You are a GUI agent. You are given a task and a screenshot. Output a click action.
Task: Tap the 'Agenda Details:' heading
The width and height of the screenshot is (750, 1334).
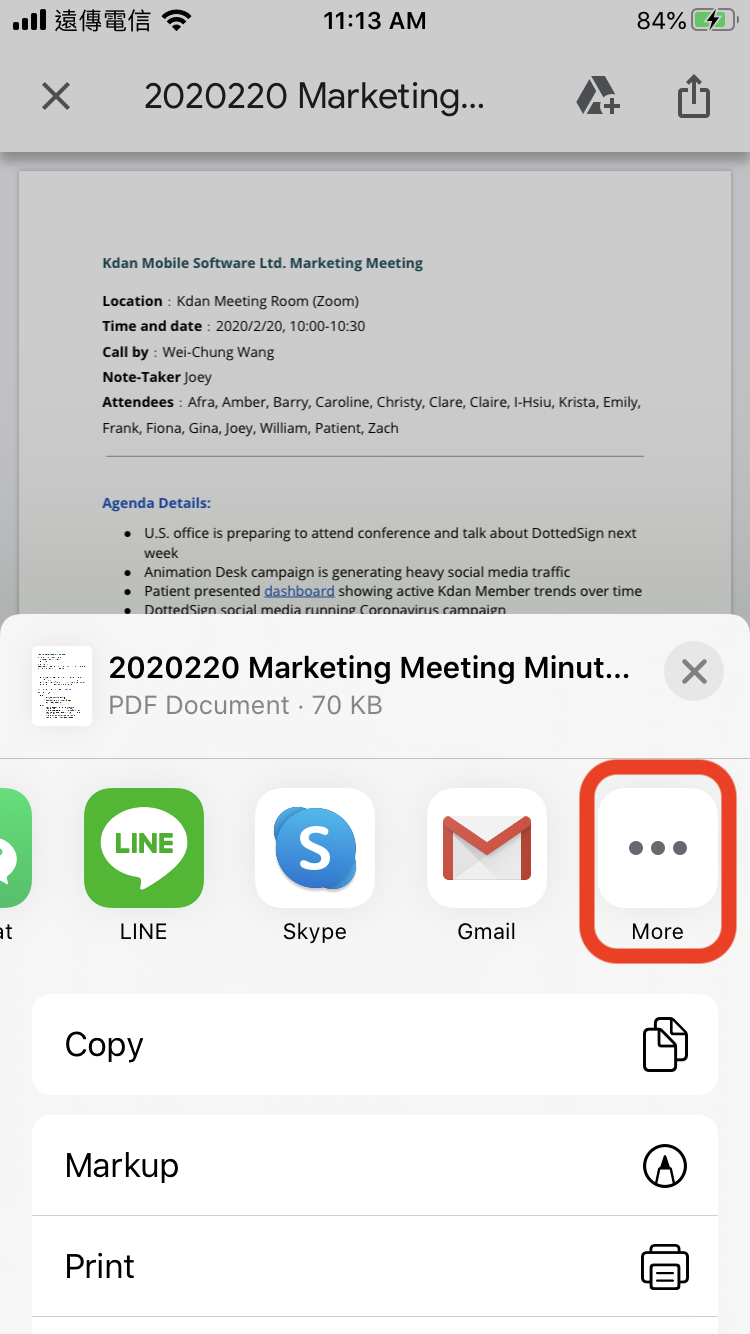[x=156, y=503]
